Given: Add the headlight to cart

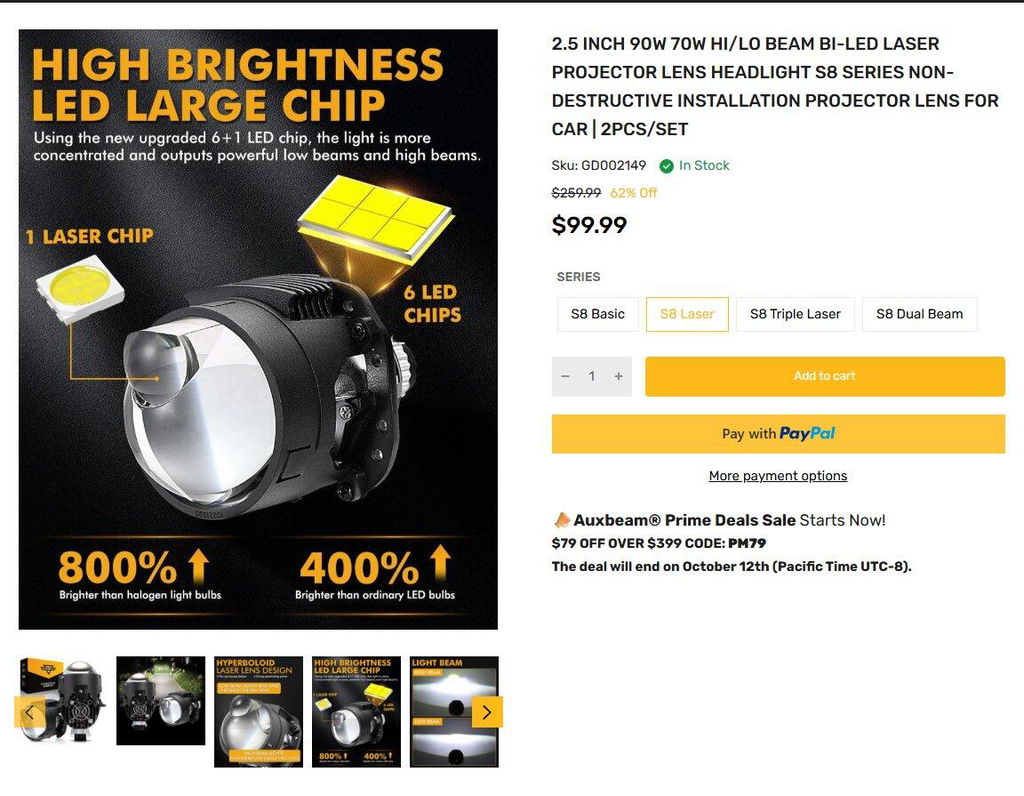Looking at the screenshot, I should tap(825, 376).
